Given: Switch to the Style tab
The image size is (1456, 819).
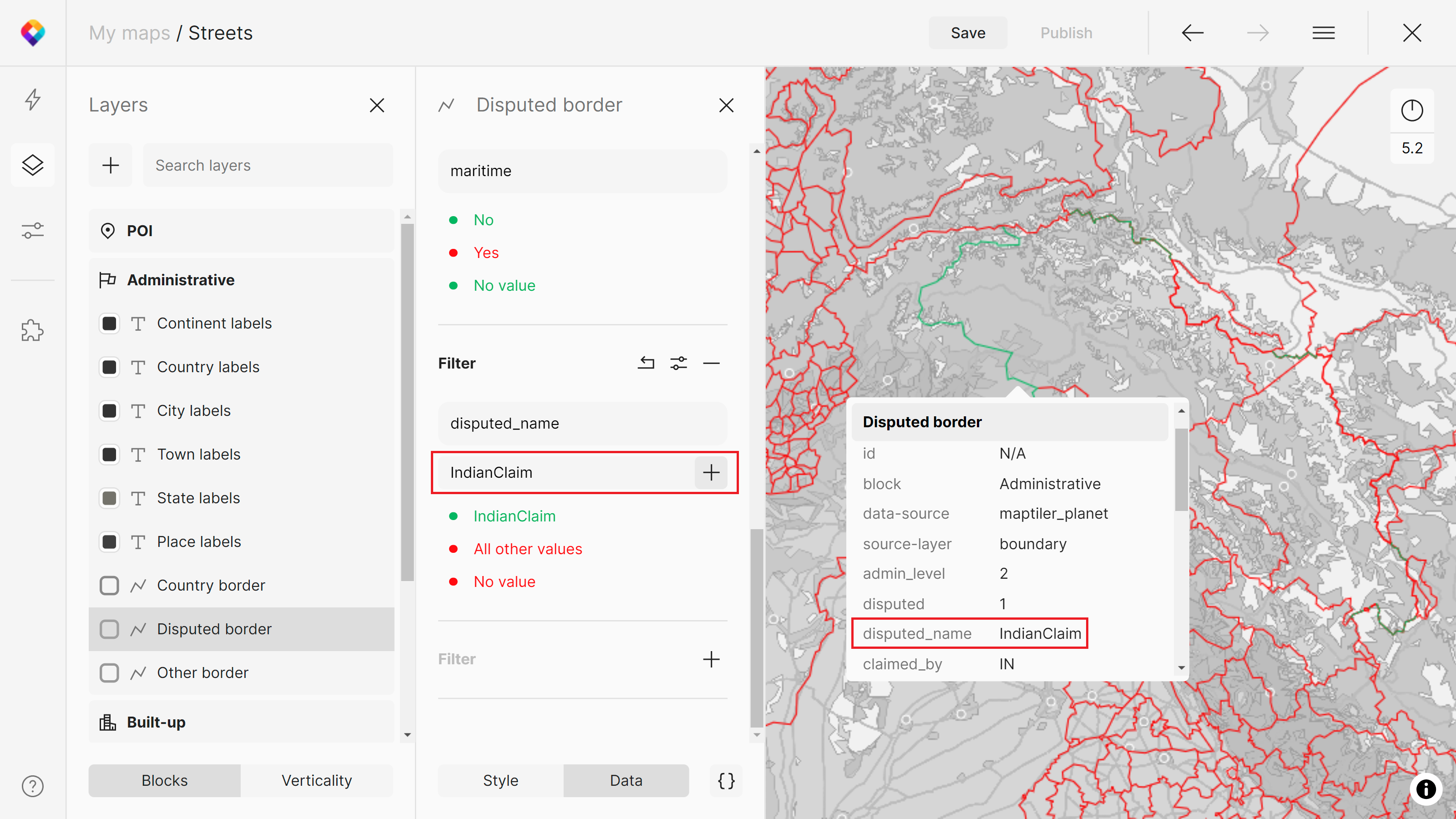Looking at the screenshot, I should [x=500, y=781].
